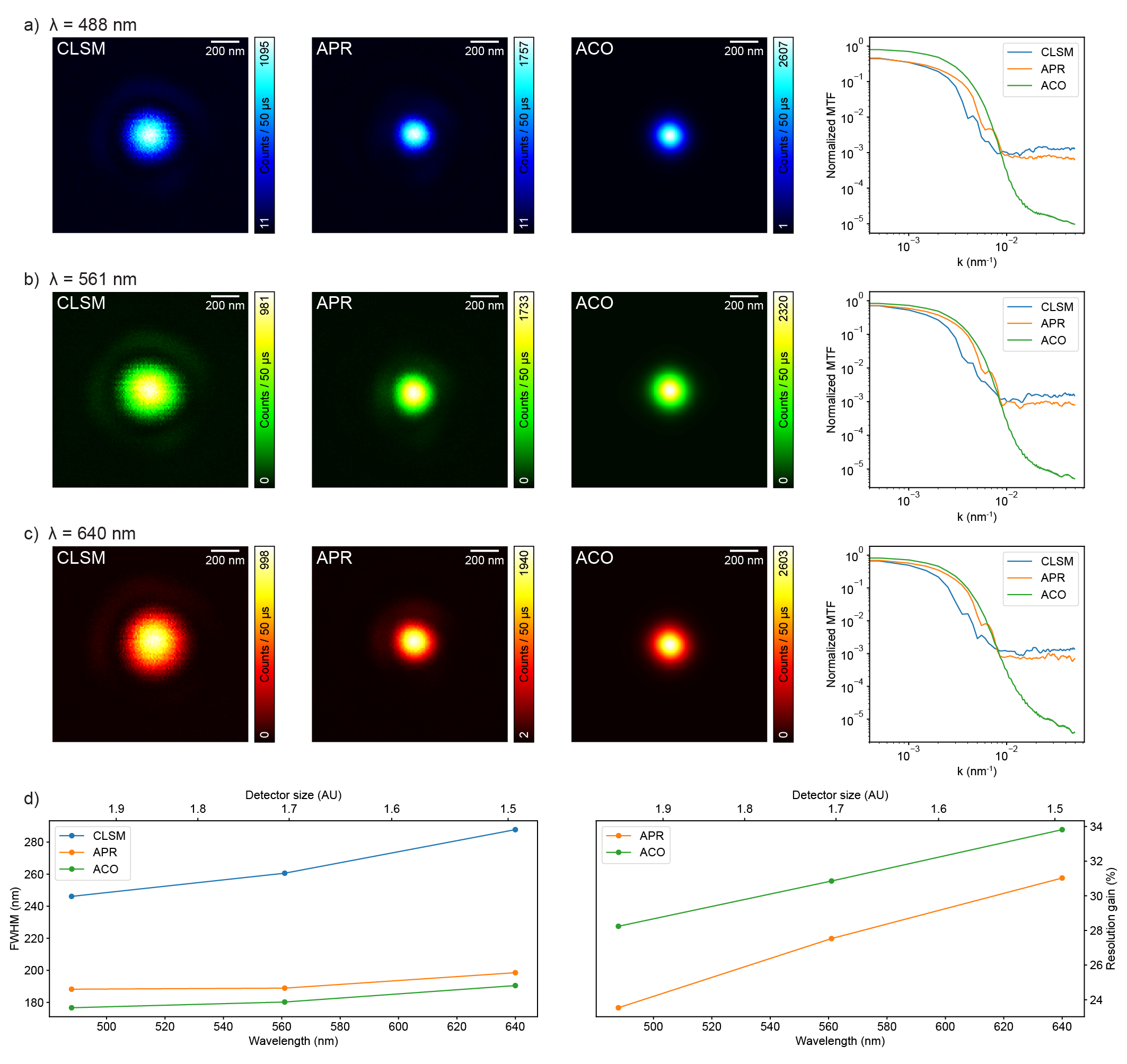Click the blue colorbar with maximum 1095
The height and width of the screenshot is (1064, 1127).
point(265,135)
